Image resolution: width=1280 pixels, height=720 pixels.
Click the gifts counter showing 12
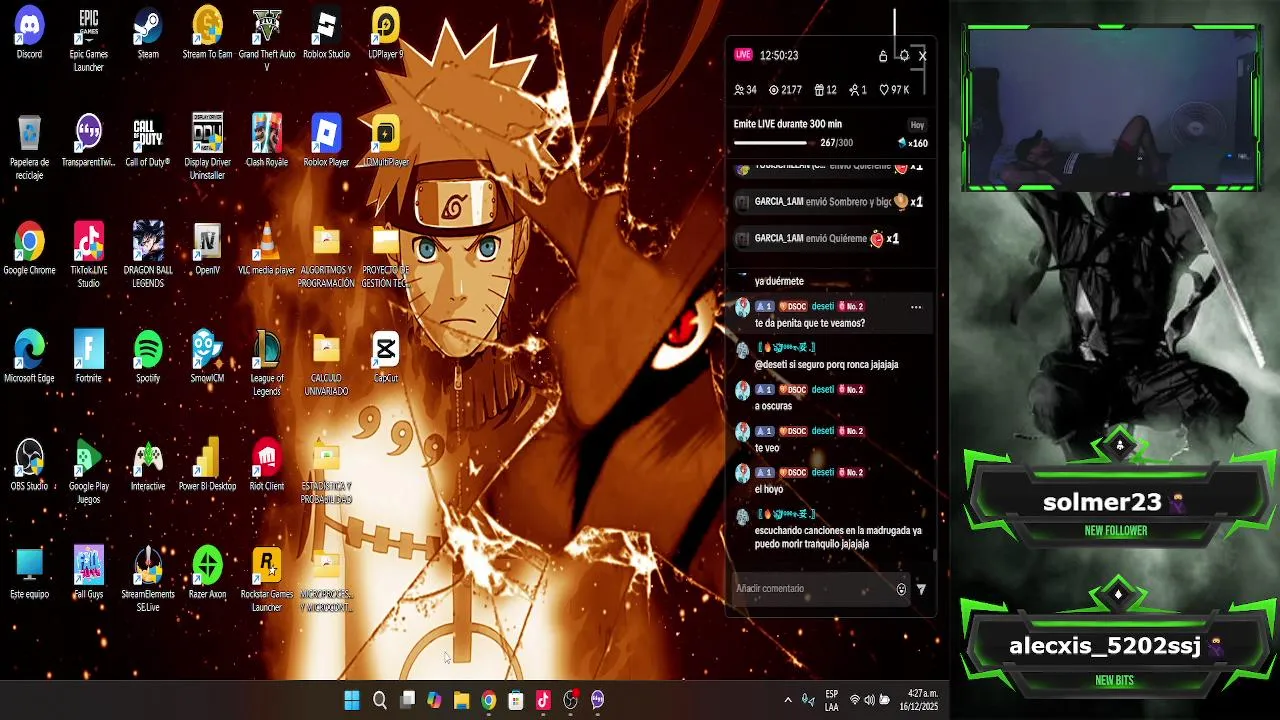[825, 90]
